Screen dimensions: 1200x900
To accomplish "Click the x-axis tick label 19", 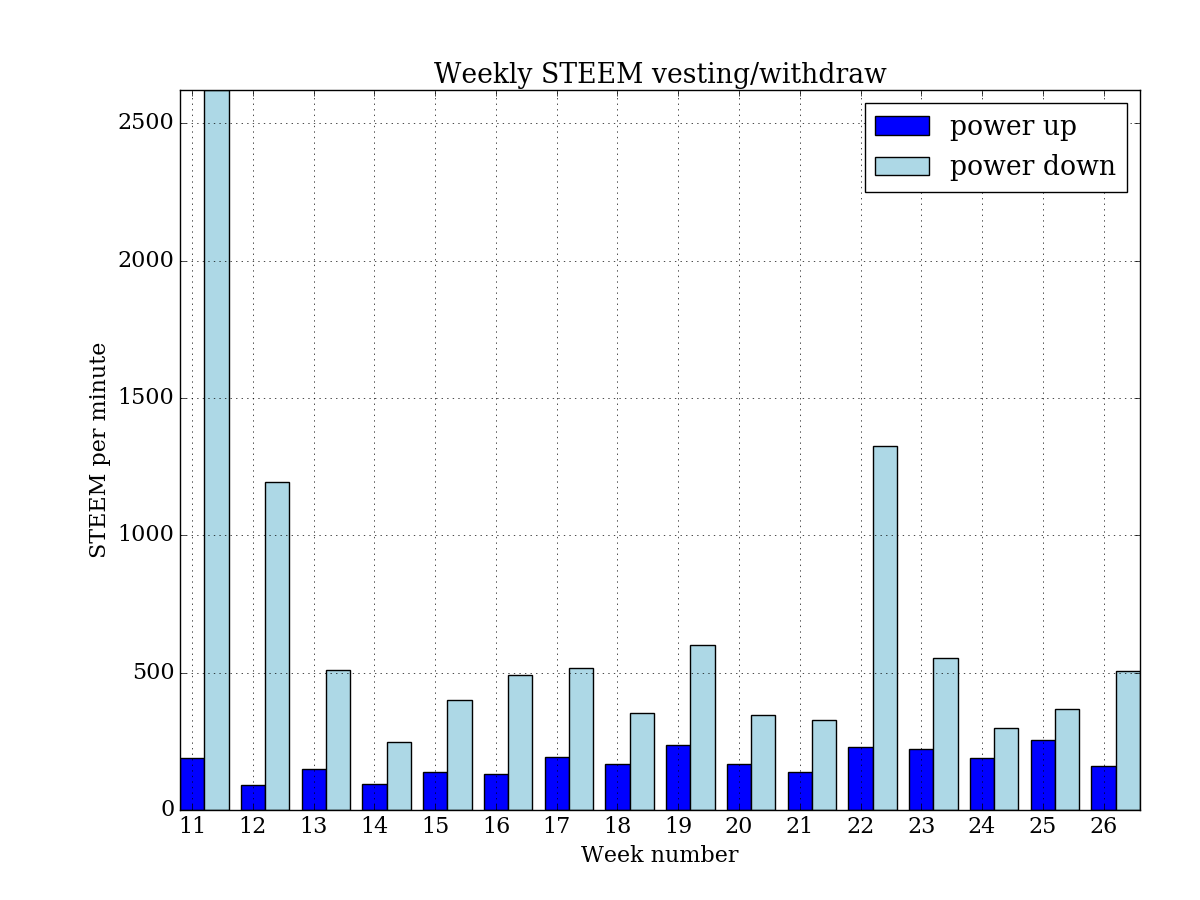I will pyautogui.click(x=678, y=827).
